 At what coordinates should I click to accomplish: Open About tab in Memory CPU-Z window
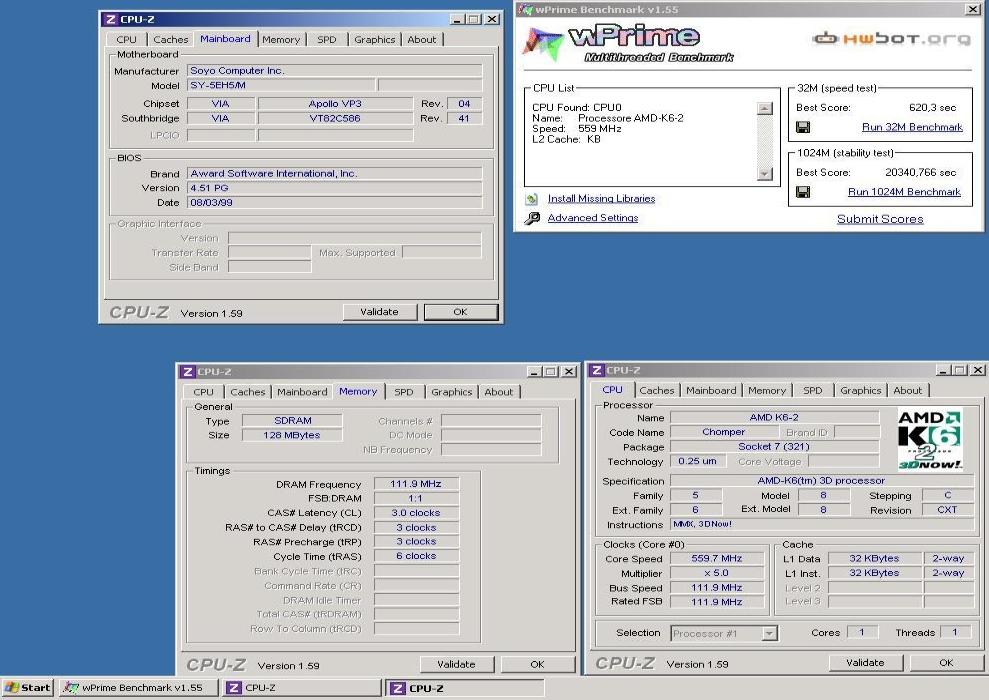(498, 392)
